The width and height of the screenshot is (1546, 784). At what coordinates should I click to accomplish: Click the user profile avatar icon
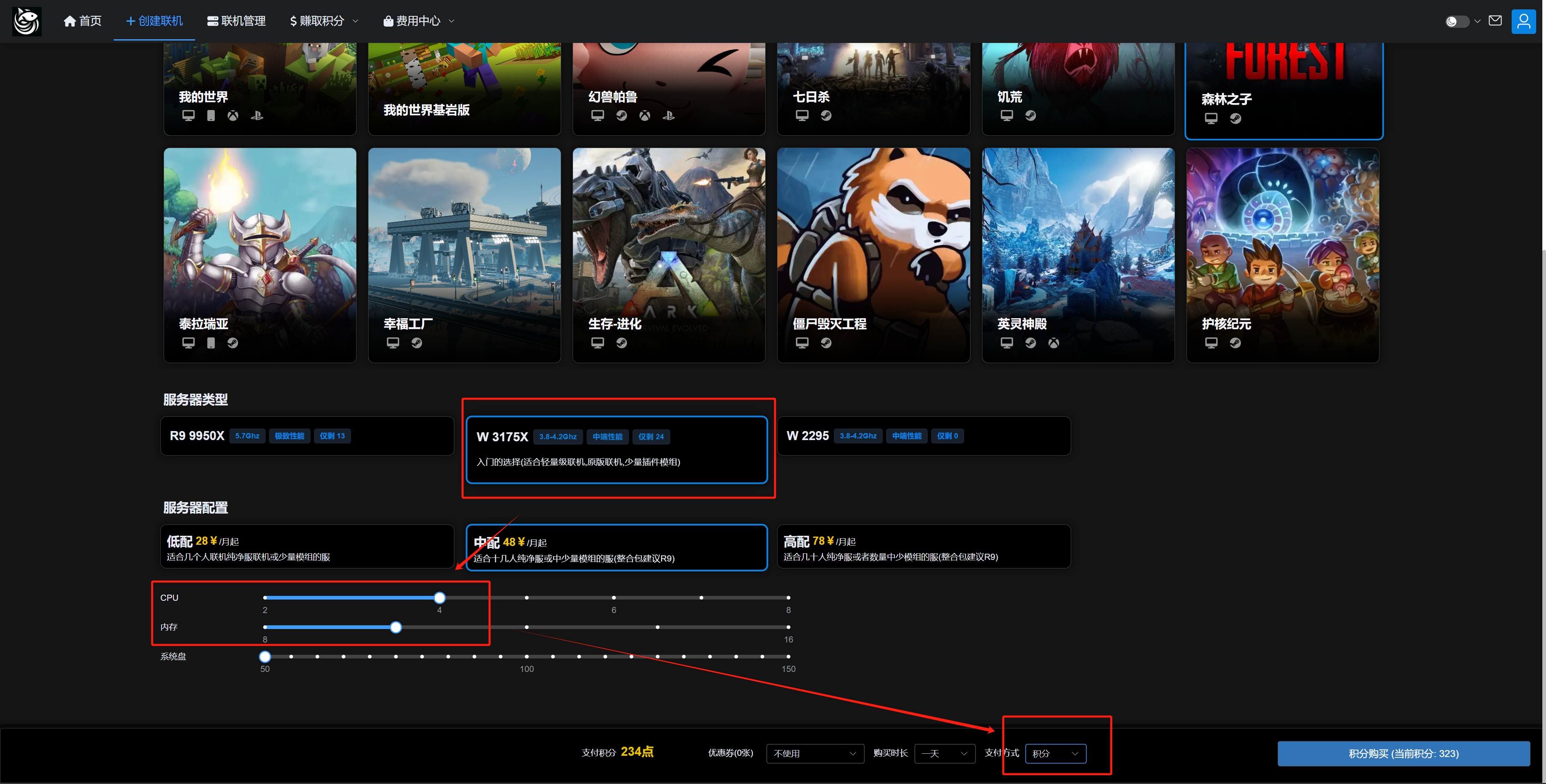(x=1523, y=22)
